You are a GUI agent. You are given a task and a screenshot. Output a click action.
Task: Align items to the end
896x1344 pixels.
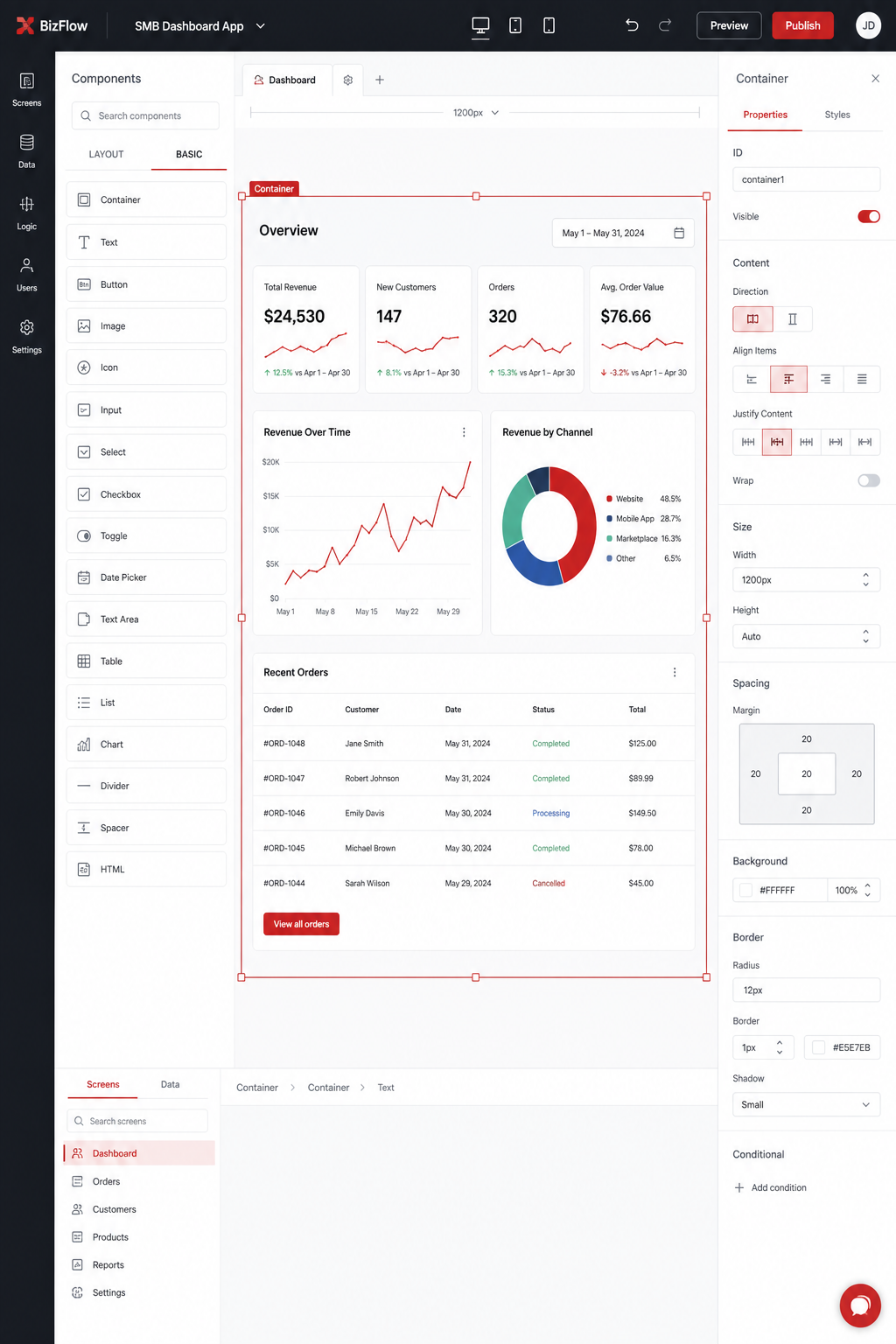pos(825,379)
